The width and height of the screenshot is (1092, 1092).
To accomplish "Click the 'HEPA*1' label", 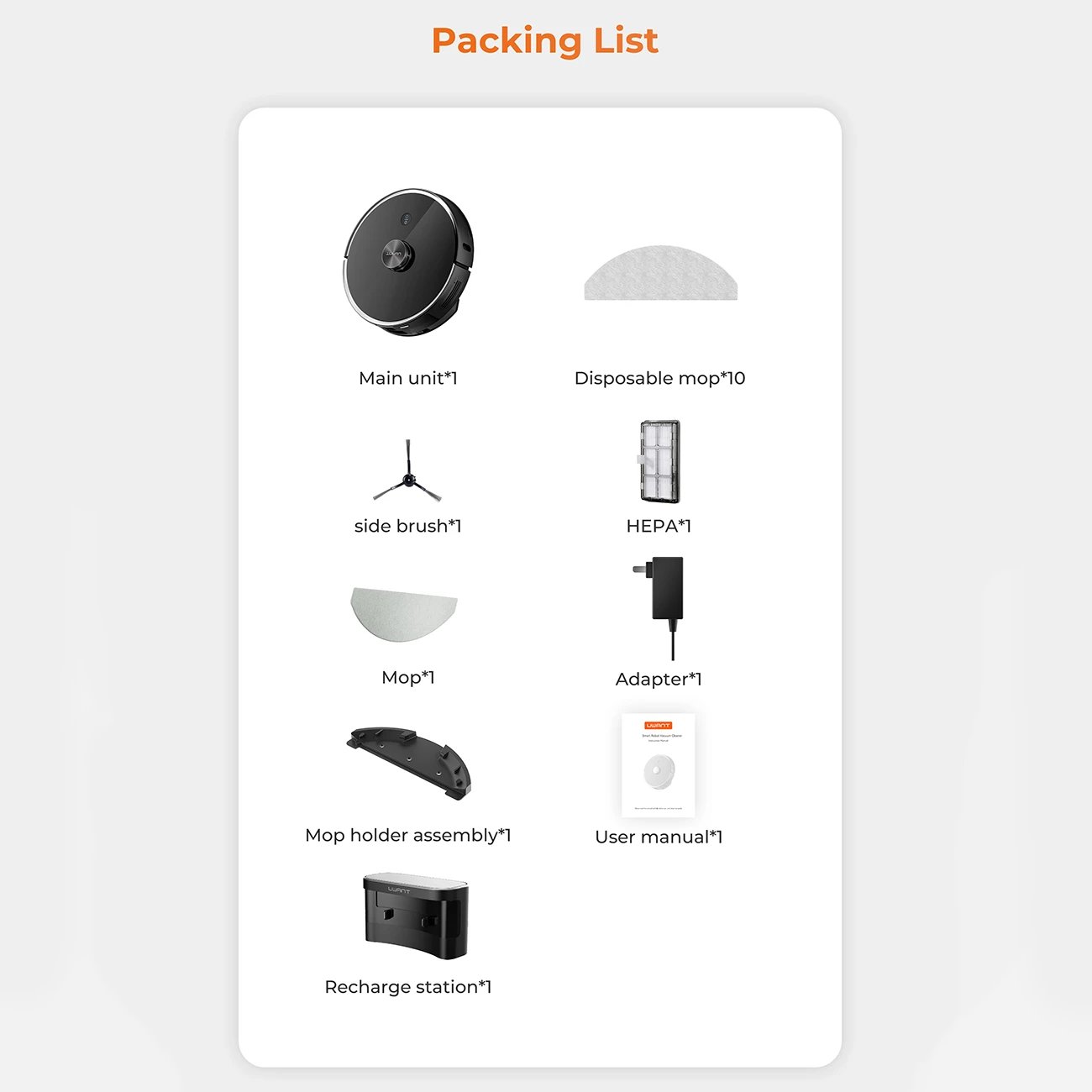I will (x=659, y=526).
